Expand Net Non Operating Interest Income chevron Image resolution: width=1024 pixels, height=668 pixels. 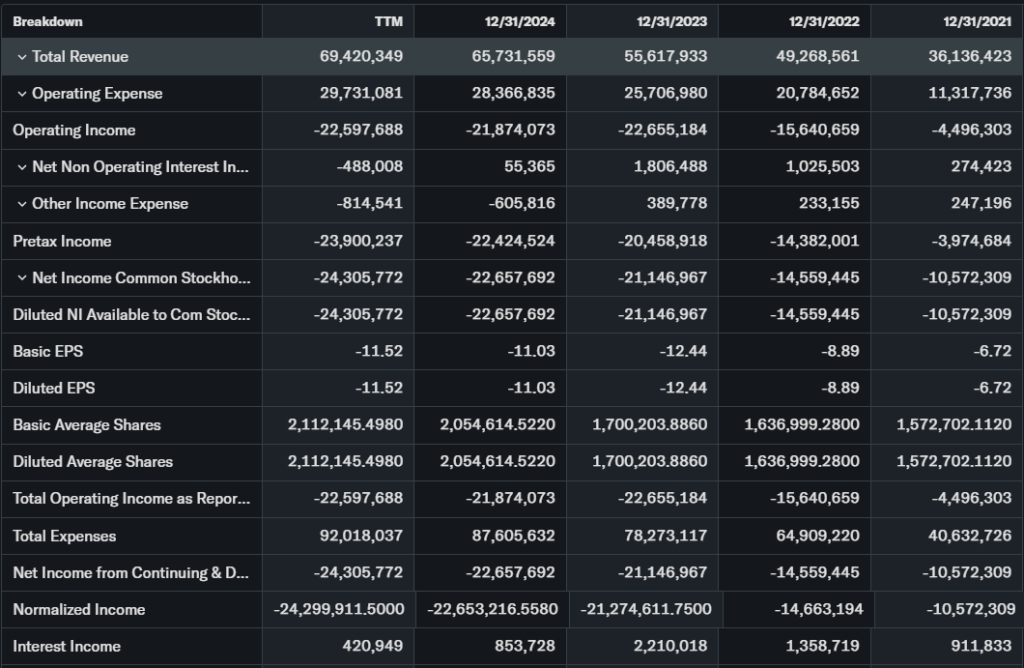pos(21,167)
